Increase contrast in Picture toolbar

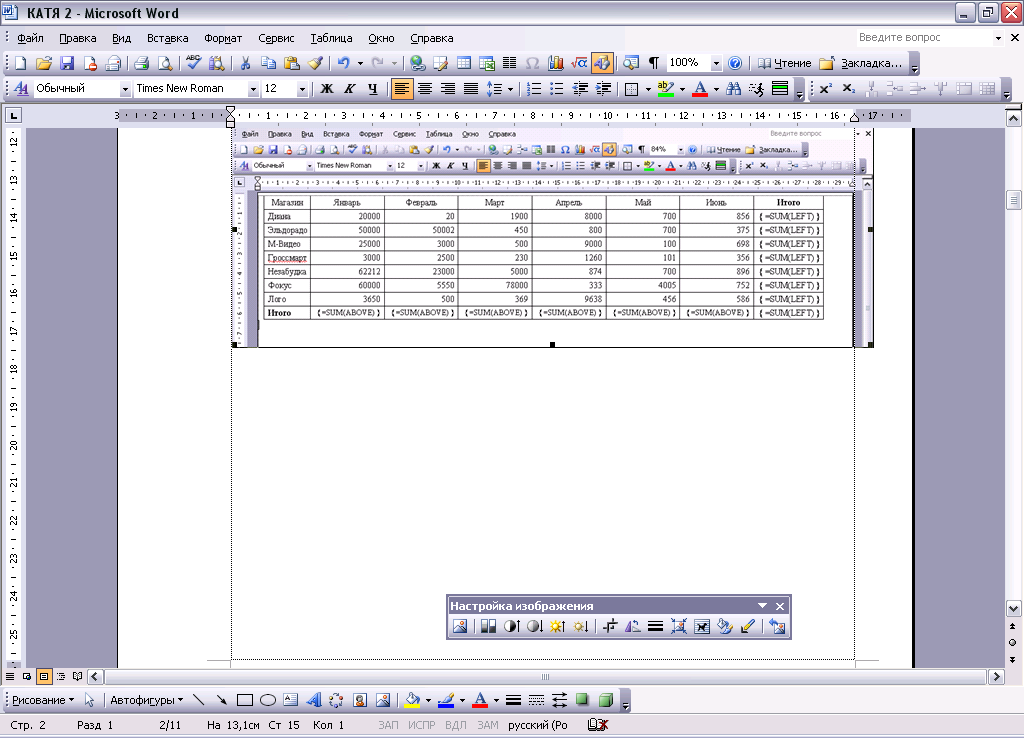[511, 626]
